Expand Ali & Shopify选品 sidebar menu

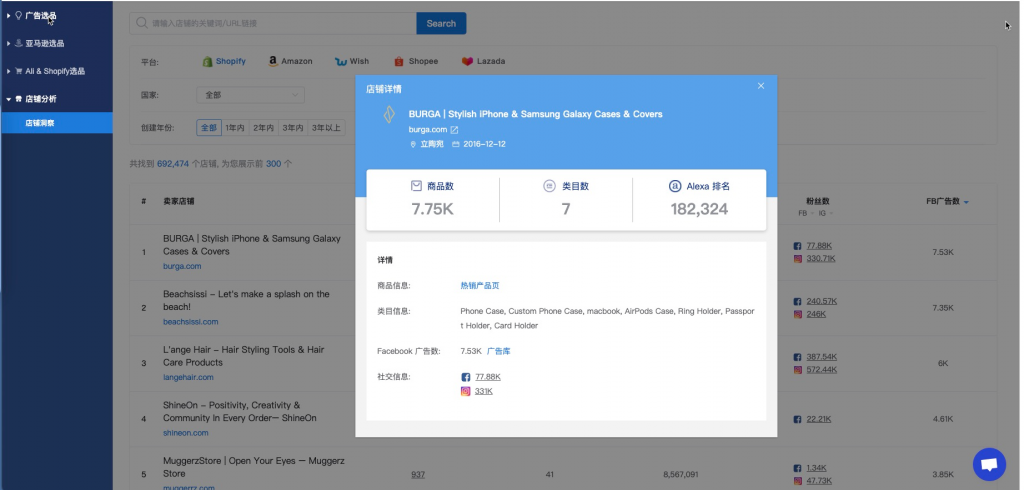click(x=55, y=71)
